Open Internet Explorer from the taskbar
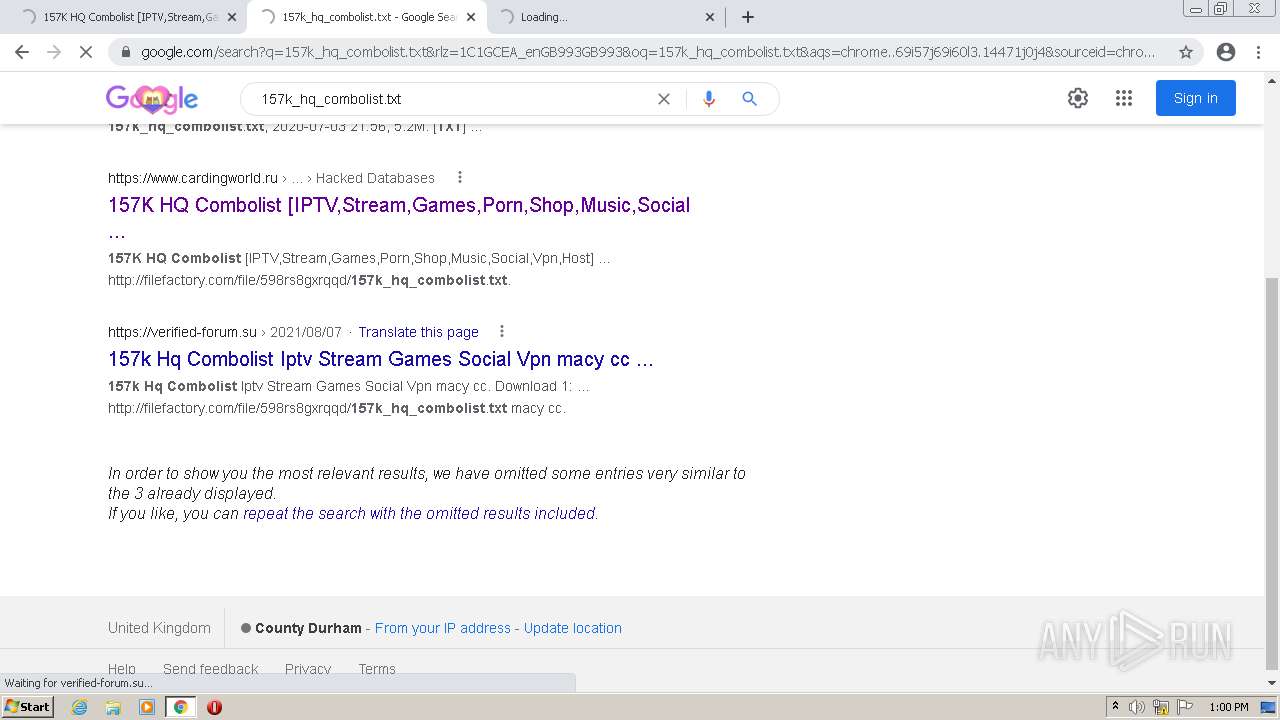The image size is (1280, 720). pos(80,707)
